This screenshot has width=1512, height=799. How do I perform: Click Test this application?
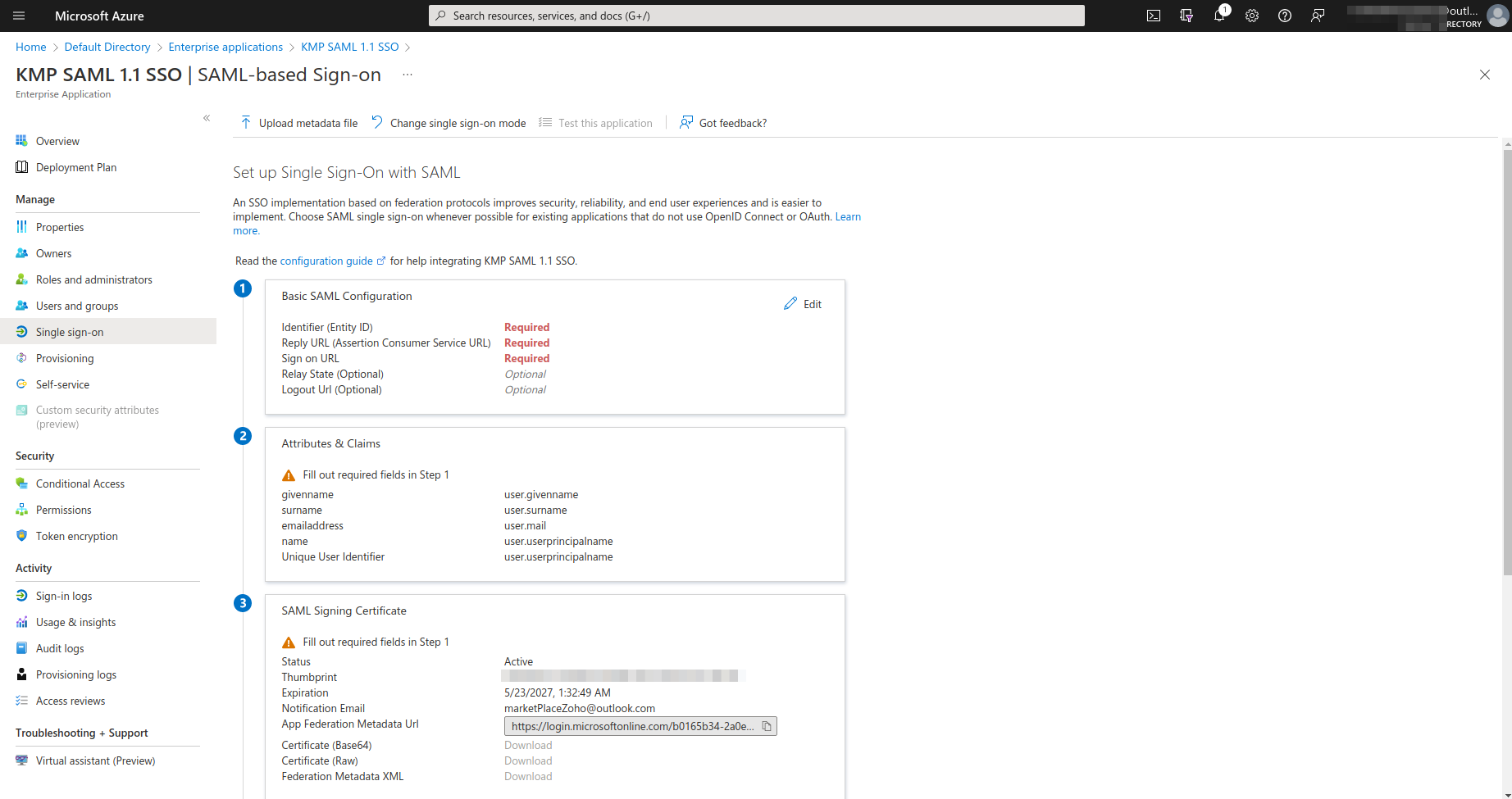[x=596, y=123]
